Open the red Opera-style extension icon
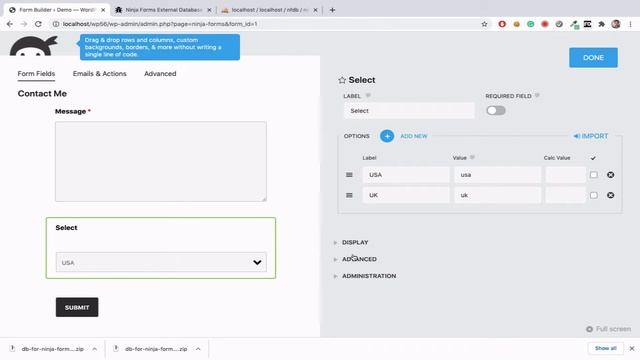 point(502,24)
